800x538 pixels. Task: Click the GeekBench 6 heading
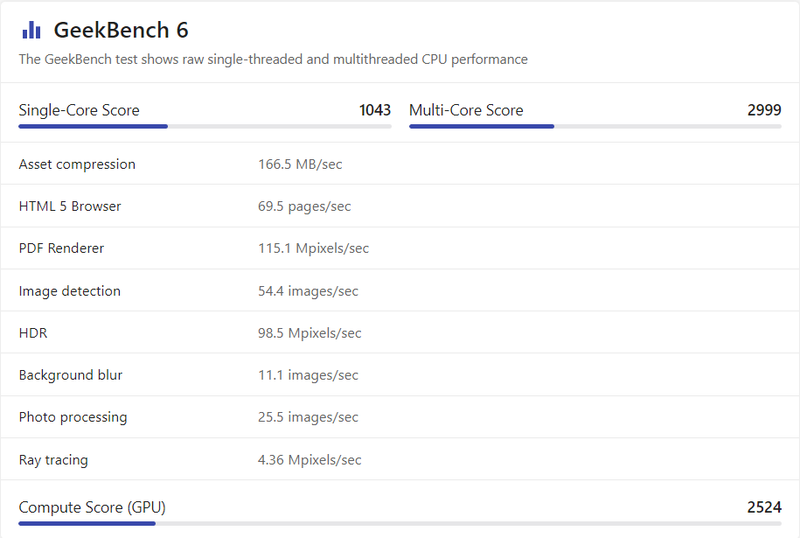pyautogui.click(x=121, y=30)
